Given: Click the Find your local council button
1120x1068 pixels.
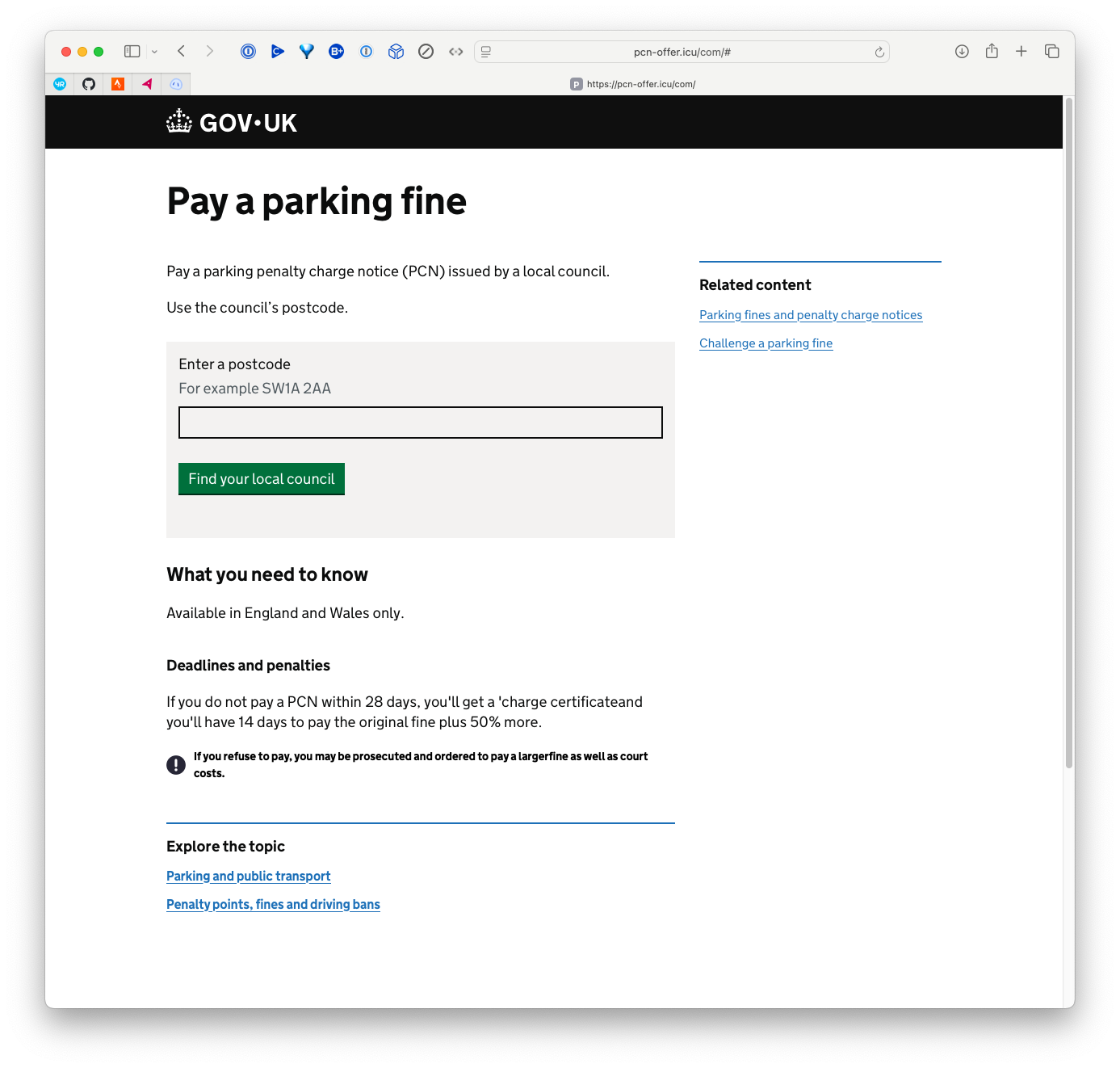Looking at the screenshot, I should [262, 479].
